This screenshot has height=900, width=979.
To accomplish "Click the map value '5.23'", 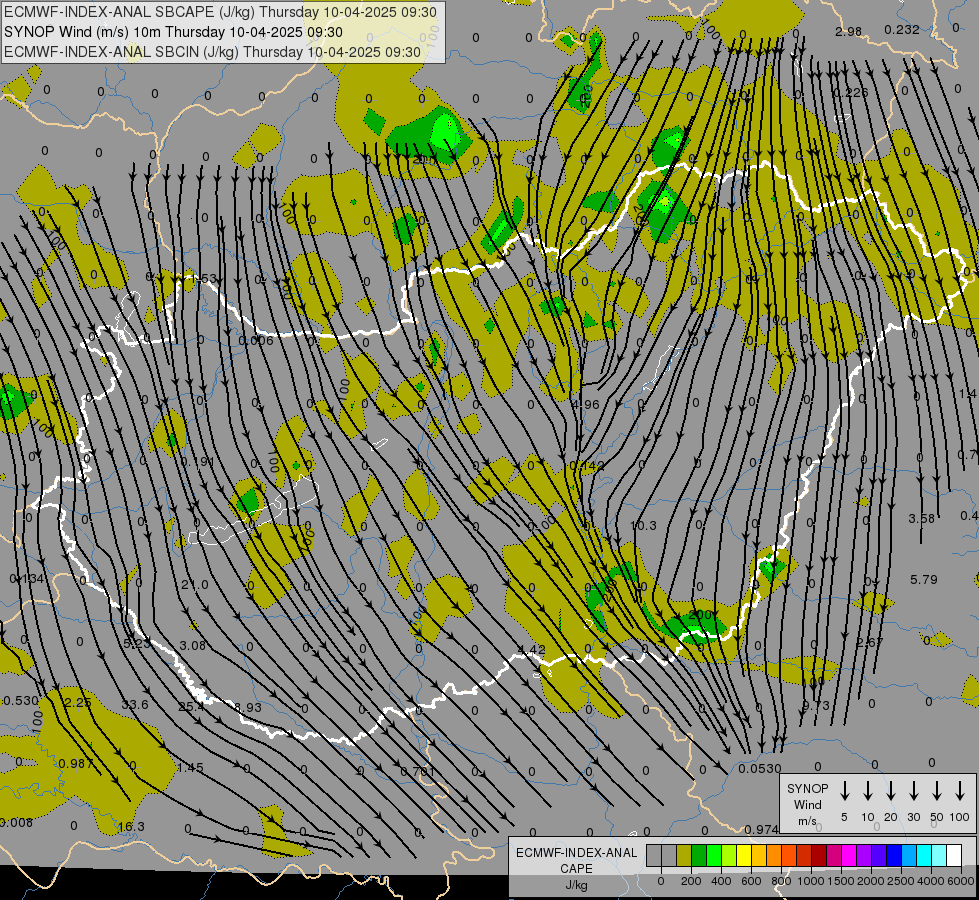I will click(x=137, y=644).
